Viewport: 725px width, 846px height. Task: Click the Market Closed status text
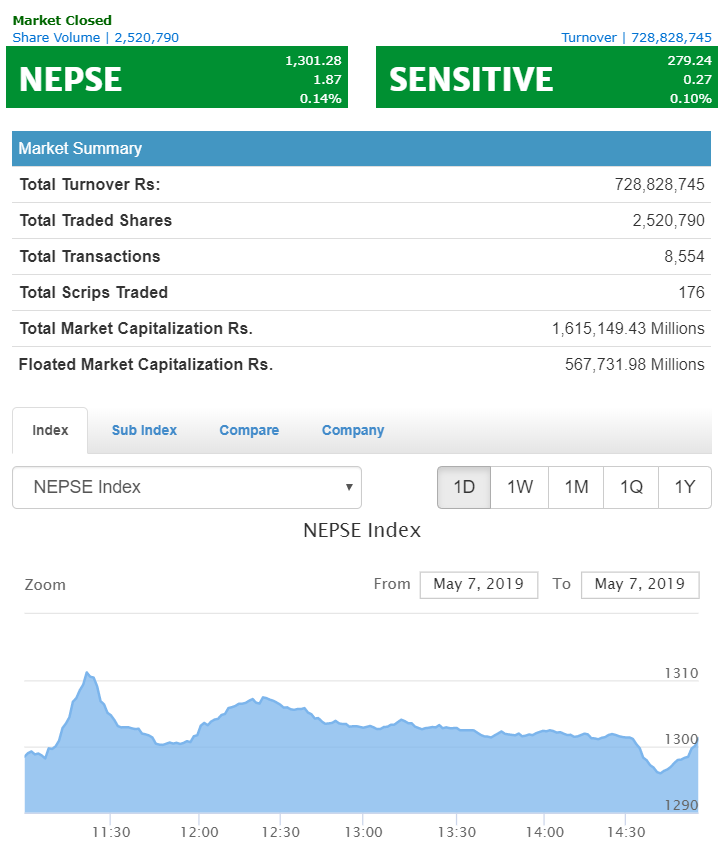(62, 21)
